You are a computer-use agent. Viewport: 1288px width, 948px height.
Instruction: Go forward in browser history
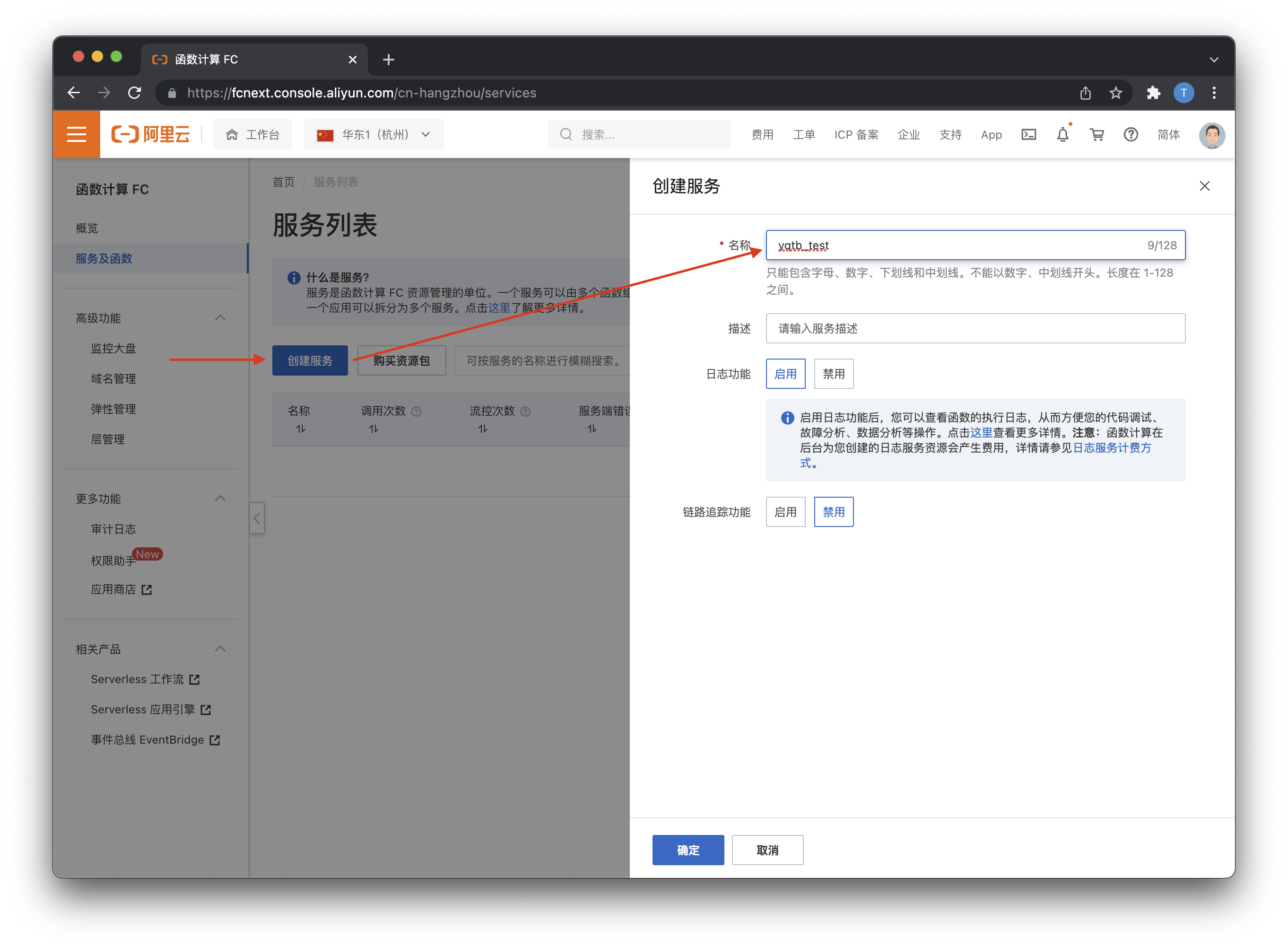point(104,92)
